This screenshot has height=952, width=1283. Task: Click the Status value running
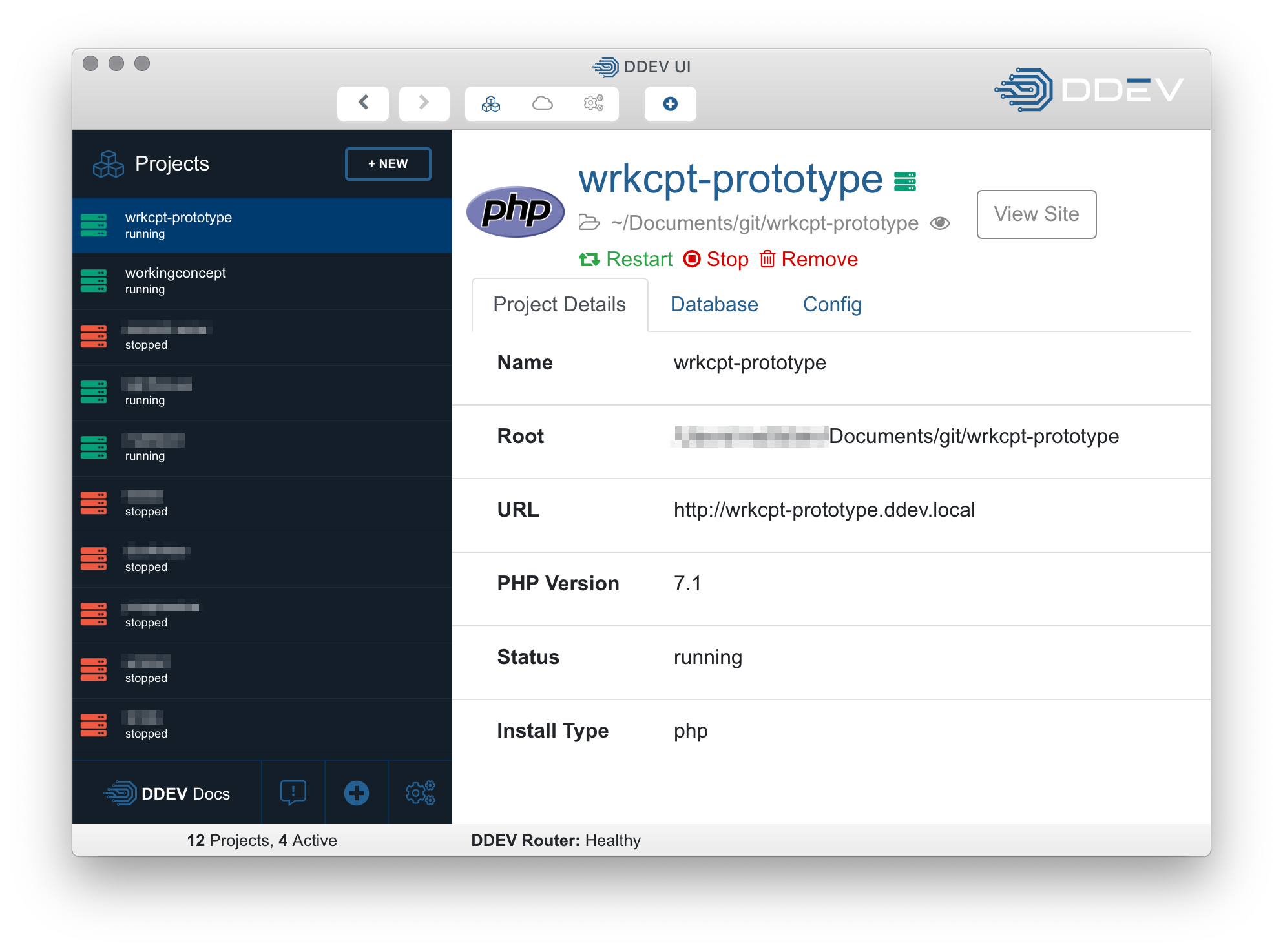tap(707, 657)
